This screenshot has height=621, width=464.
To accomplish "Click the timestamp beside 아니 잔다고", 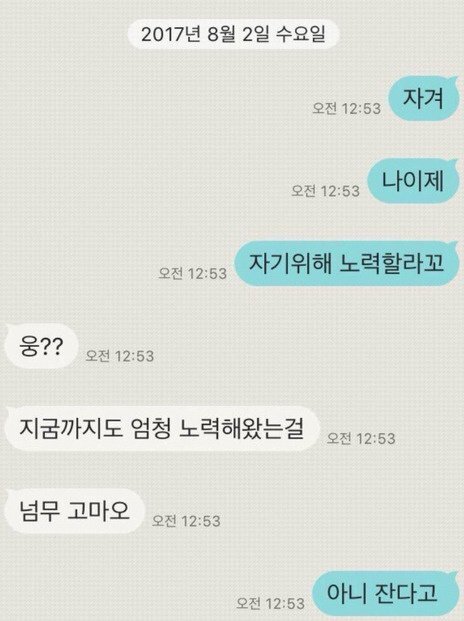I will [x=270, y=603].
